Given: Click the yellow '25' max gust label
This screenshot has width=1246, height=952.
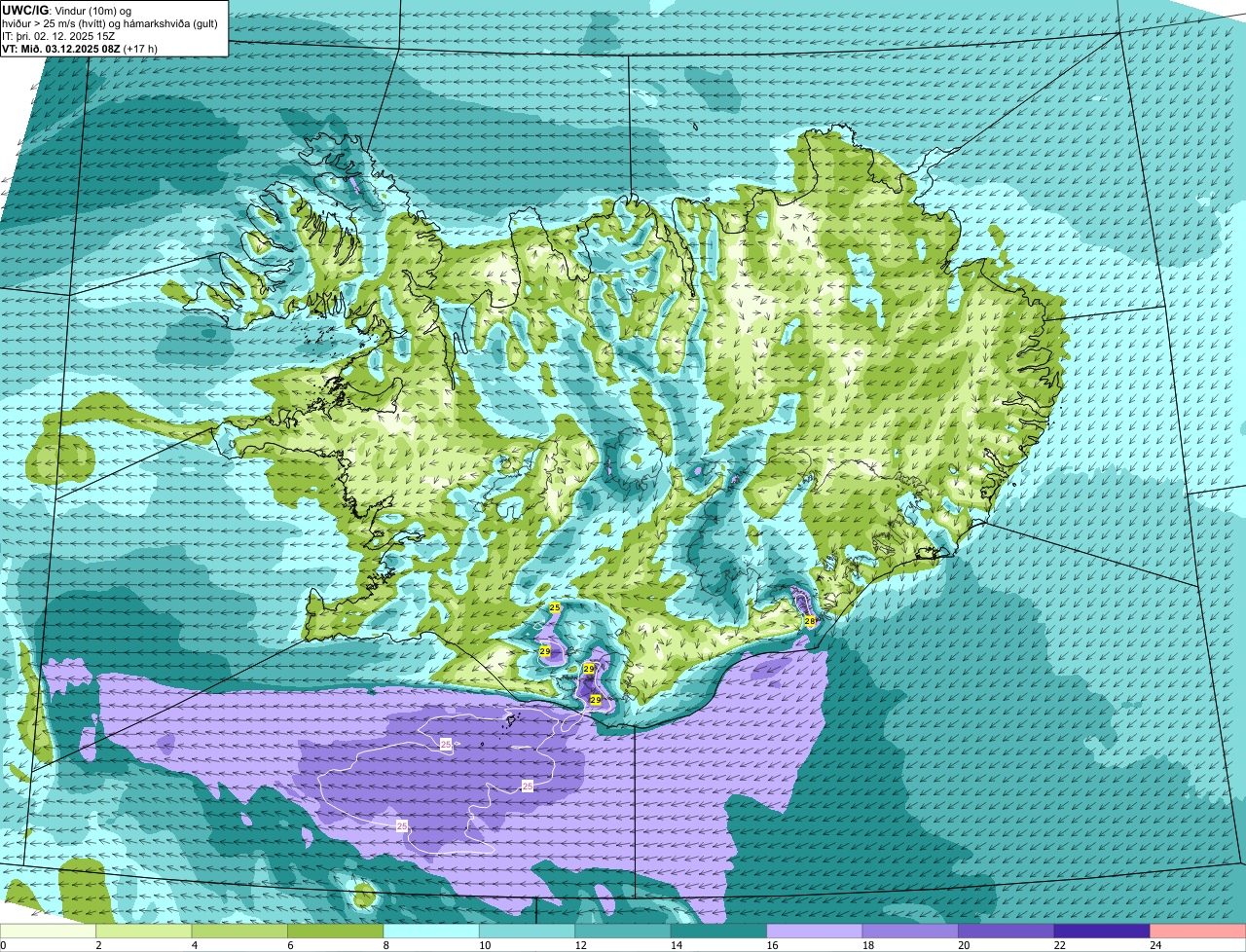Looking at the screenshot, I should (x=555, y=607).
